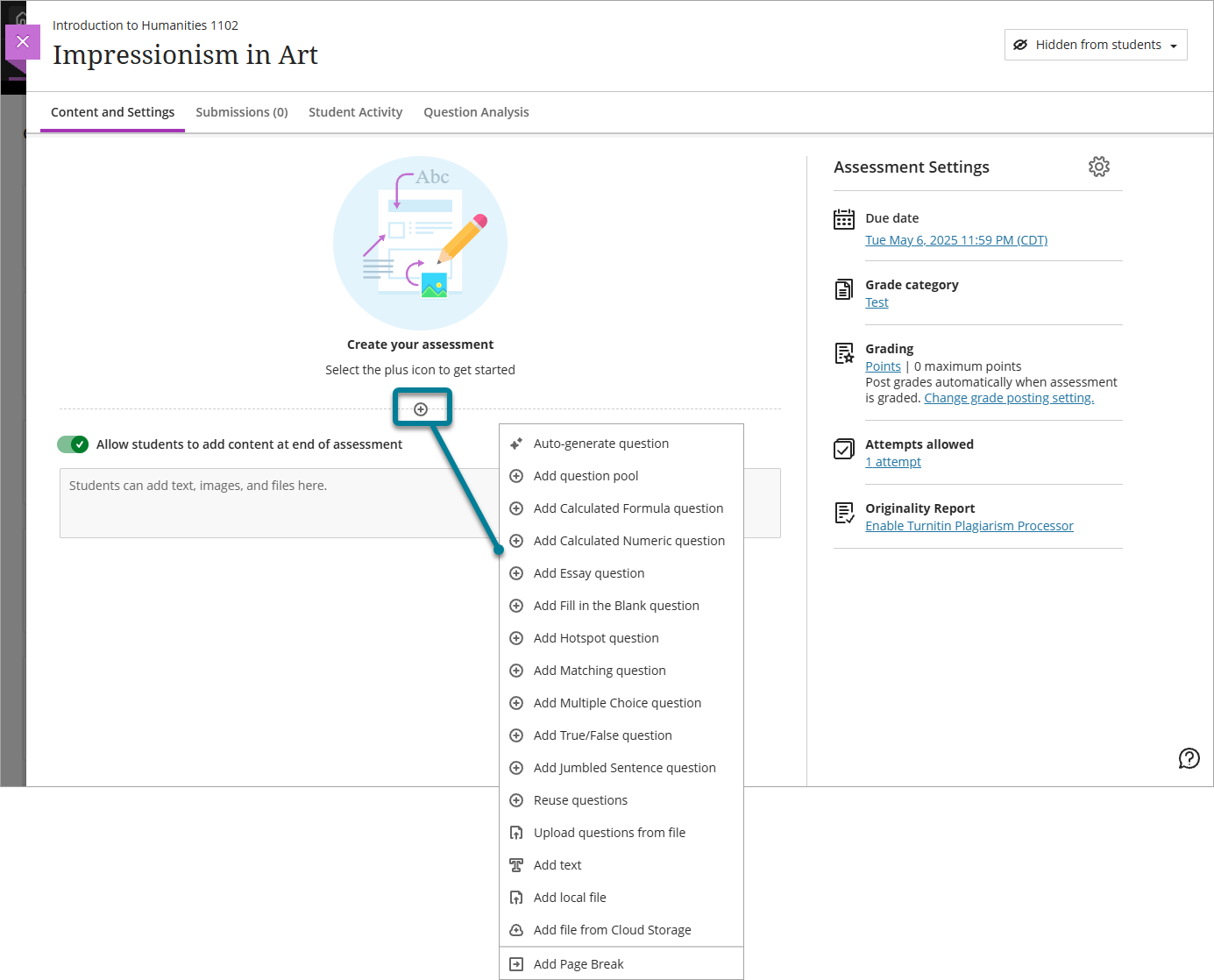Click the calendar icon beside Due date
The height and width of the screenshot is (980, 1214).
(843, 219)
